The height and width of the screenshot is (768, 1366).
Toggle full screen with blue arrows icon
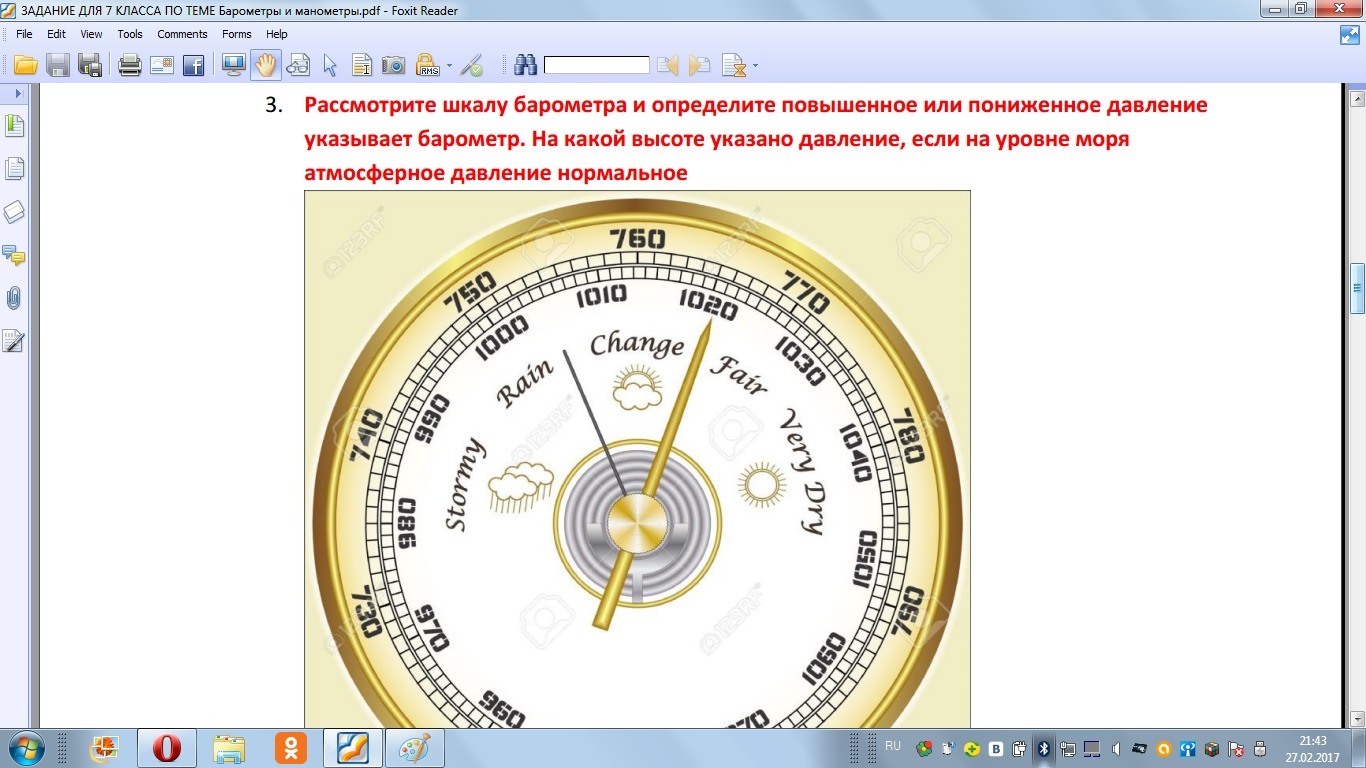point(1350,35)
